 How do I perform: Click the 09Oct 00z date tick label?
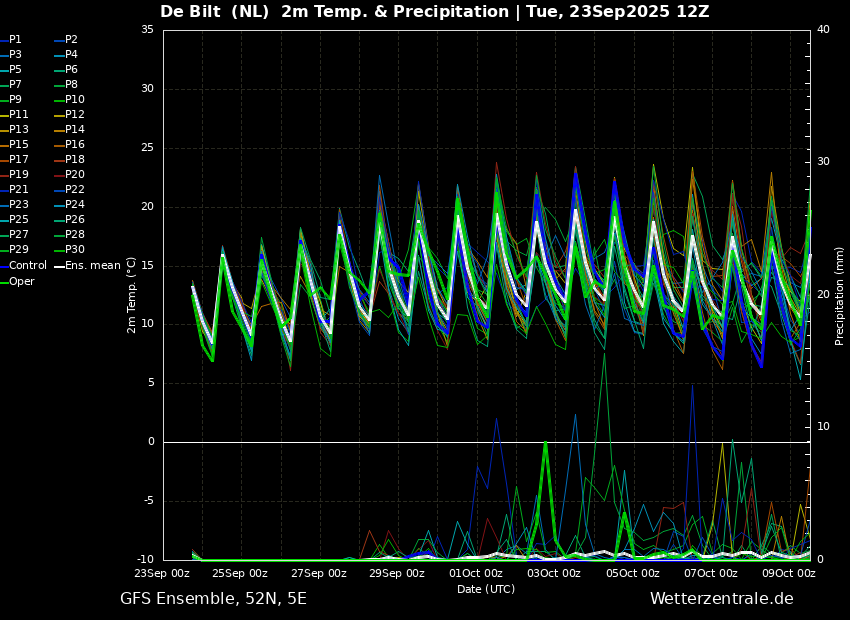click(x=788, y=573)
